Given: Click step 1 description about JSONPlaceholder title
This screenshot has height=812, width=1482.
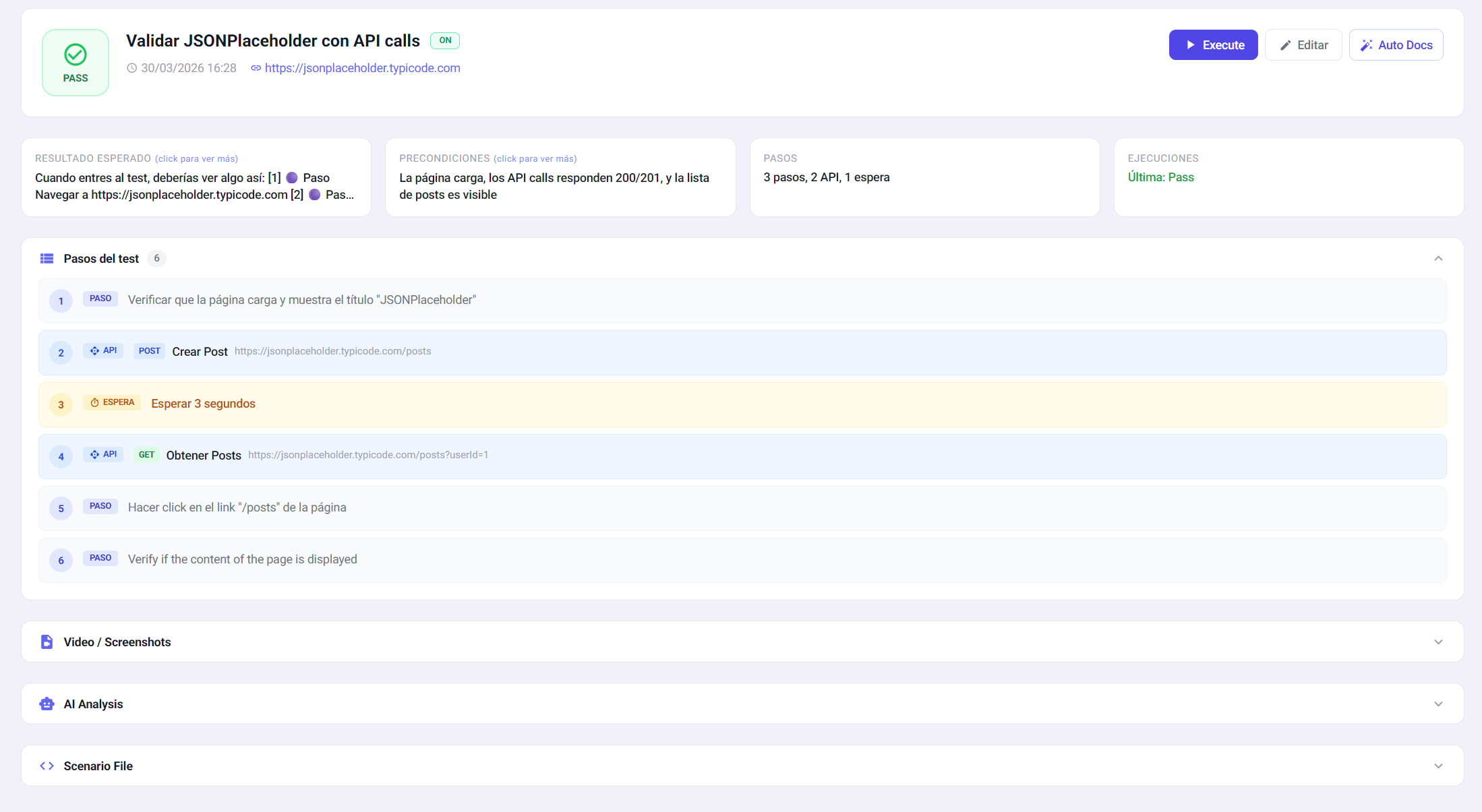Looking at the screenshot, I should pyautogui.click(x=302, y=300).
